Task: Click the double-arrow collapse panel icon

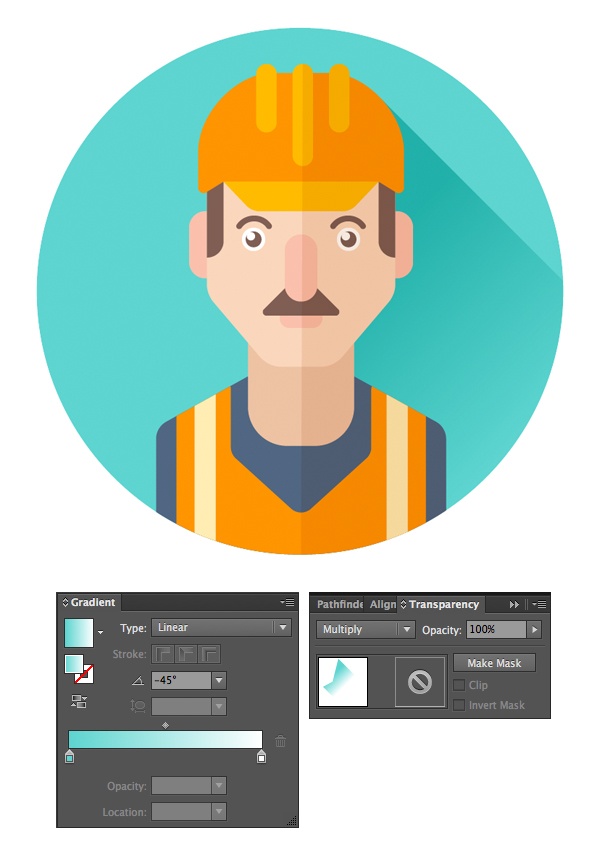Action: click(x=515, y=604)
